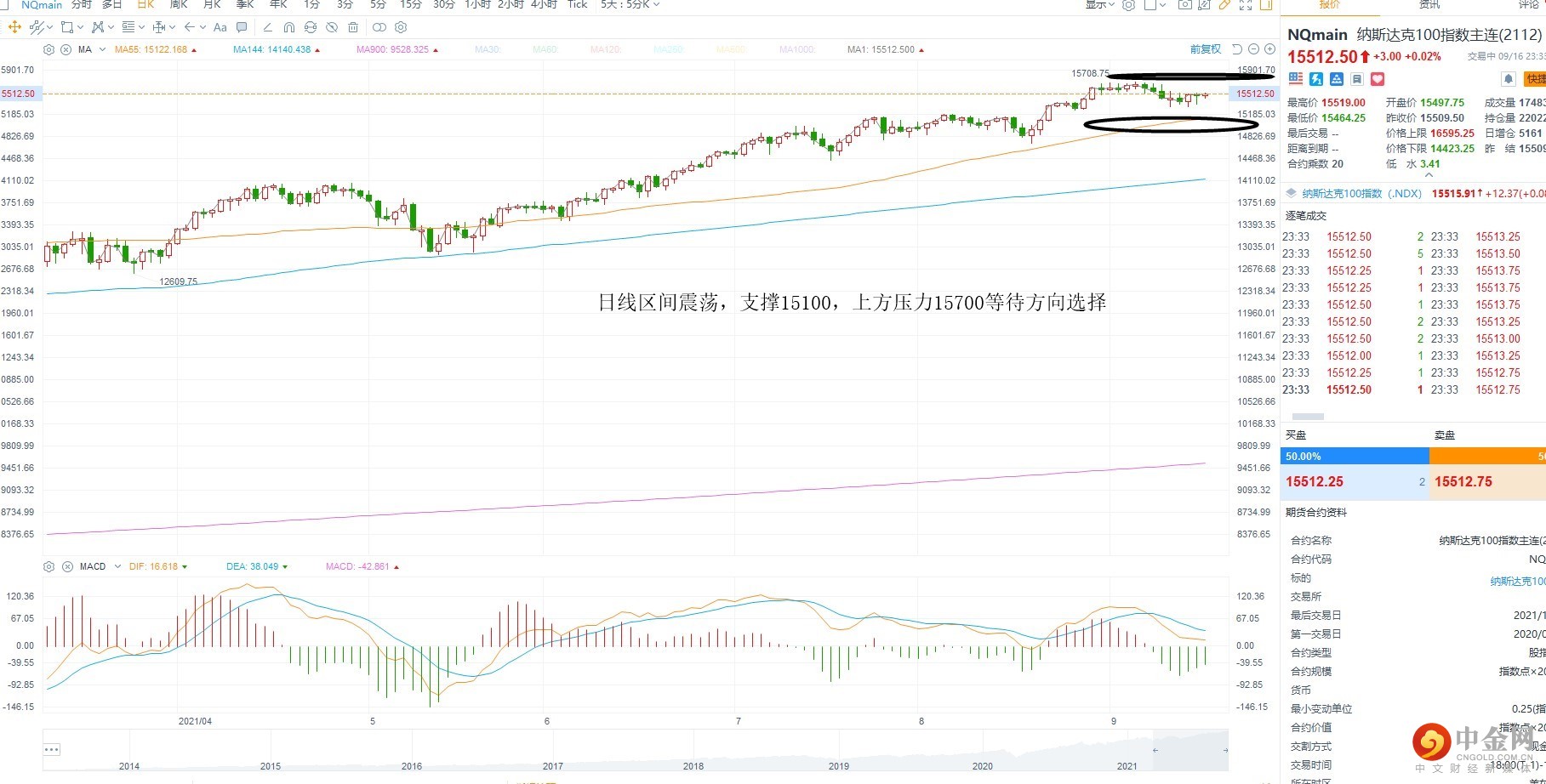Screen dimensions: 1546x784
Task: Click the blue lightning quick-trade icon
Action: point(1316,79)
